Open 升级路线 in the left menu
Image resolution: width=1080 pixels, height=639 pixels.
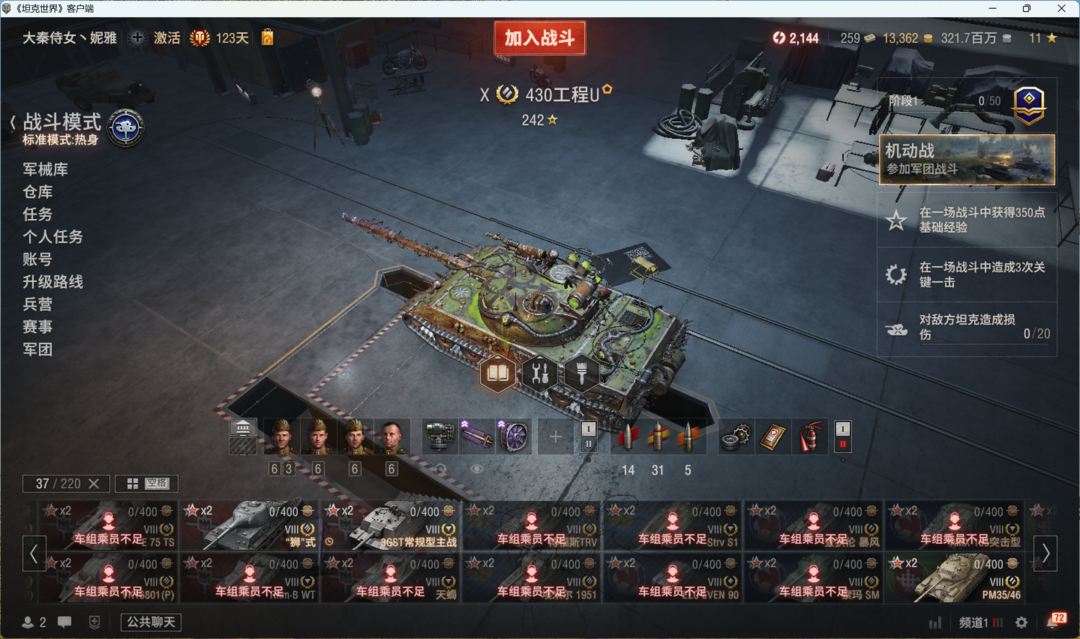point(53,282)
